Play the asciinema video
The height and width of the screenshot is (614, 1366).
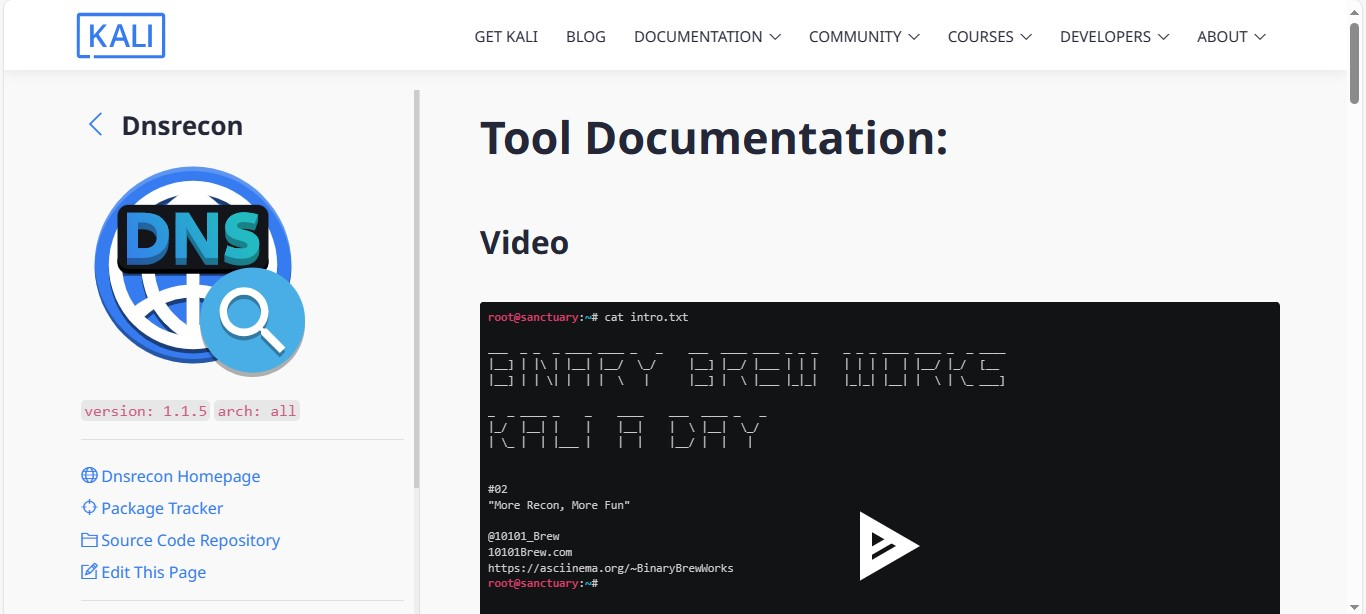(888, 545)
